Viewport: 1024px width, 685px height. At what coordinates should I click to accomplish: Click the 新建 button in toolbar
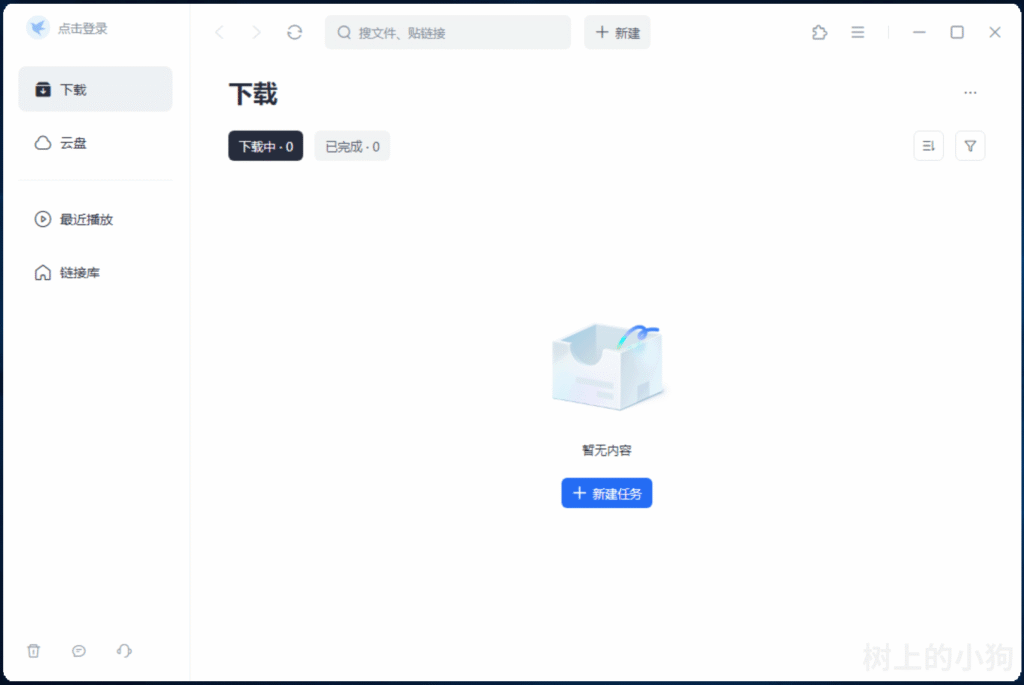pyautogui.click(x=617, y=32)
